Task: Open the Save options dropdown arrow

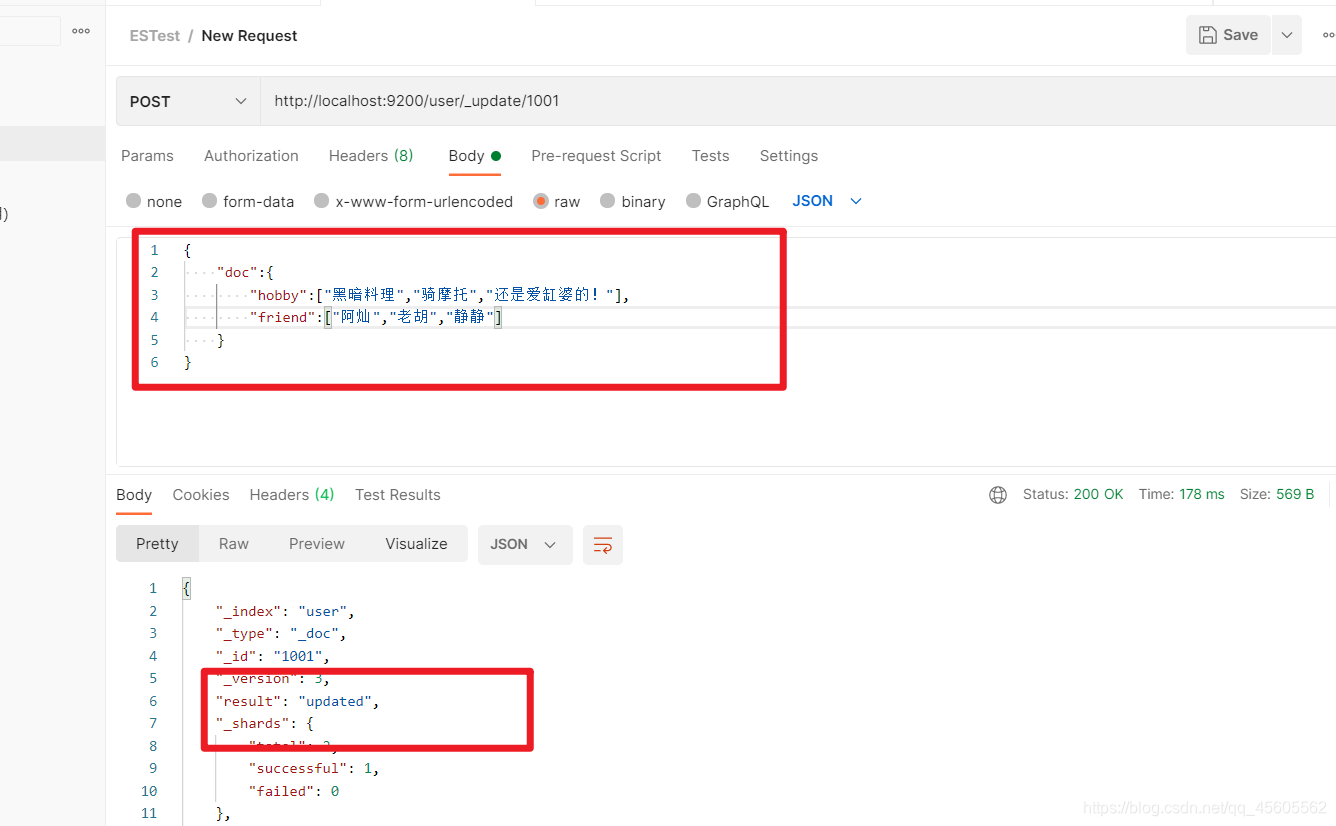Action: [x=1287, y=35]
